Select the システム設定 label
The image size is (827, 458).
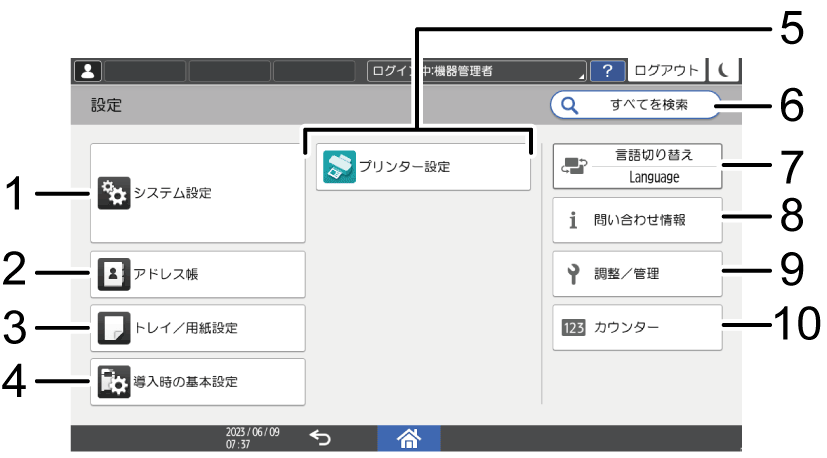(x=172, y=193)
